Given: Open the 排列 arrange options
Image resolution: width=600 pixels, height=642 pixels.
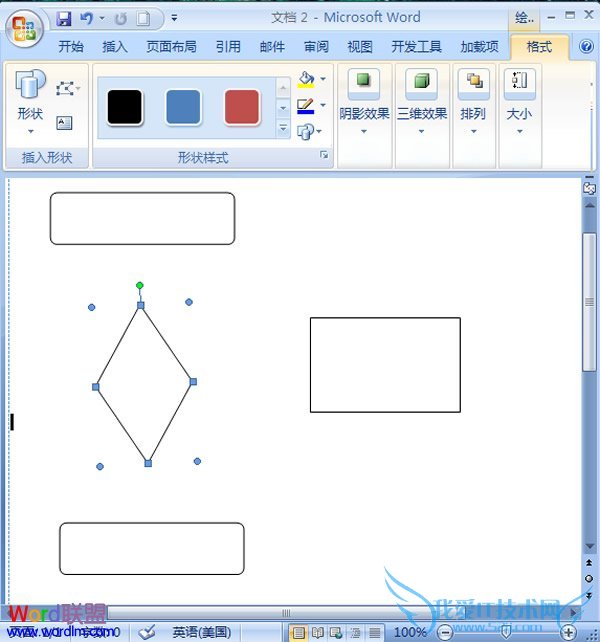Looking at the screenshot, I should [473, 101].
